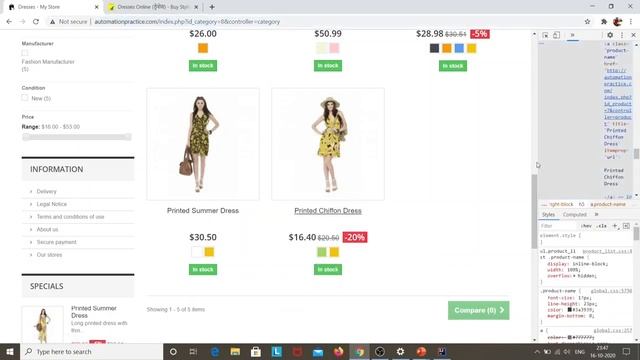640x360 pixels.
Task: Open the notification center icon
Action: (627, 351)
